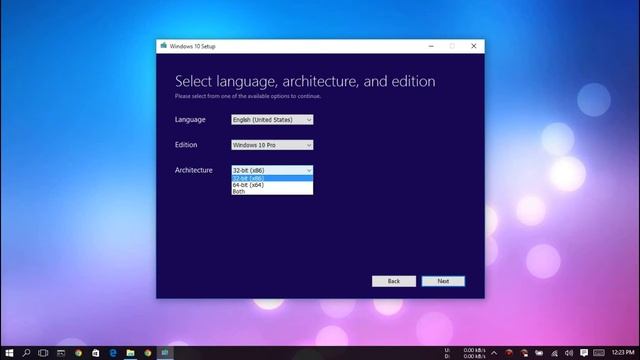
Task: Minimize the Windows 10 Setup window
Action: tap(431, 46)
